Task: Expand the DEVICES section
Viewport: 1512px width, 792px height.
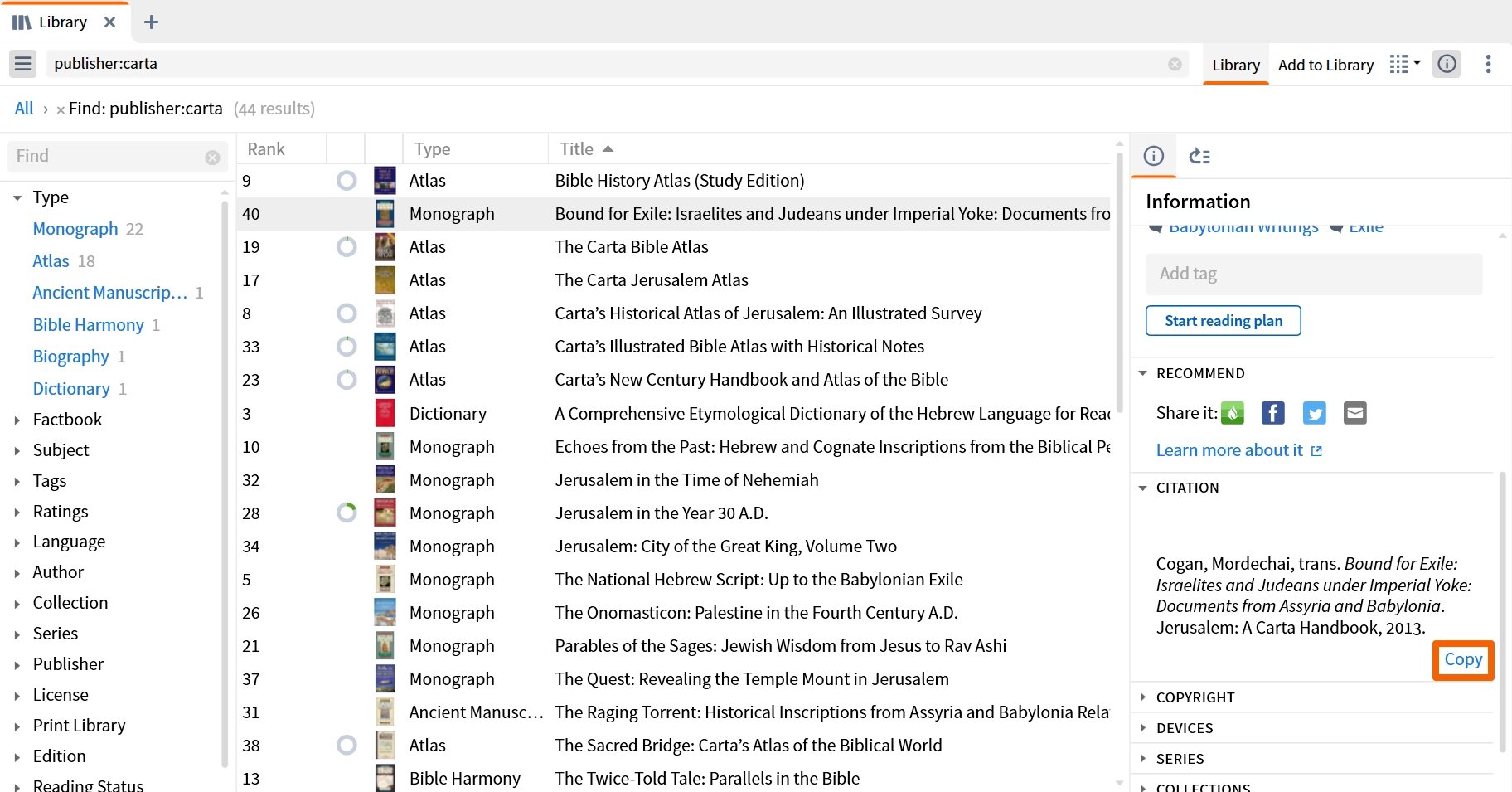Action: pos(1143,728)
